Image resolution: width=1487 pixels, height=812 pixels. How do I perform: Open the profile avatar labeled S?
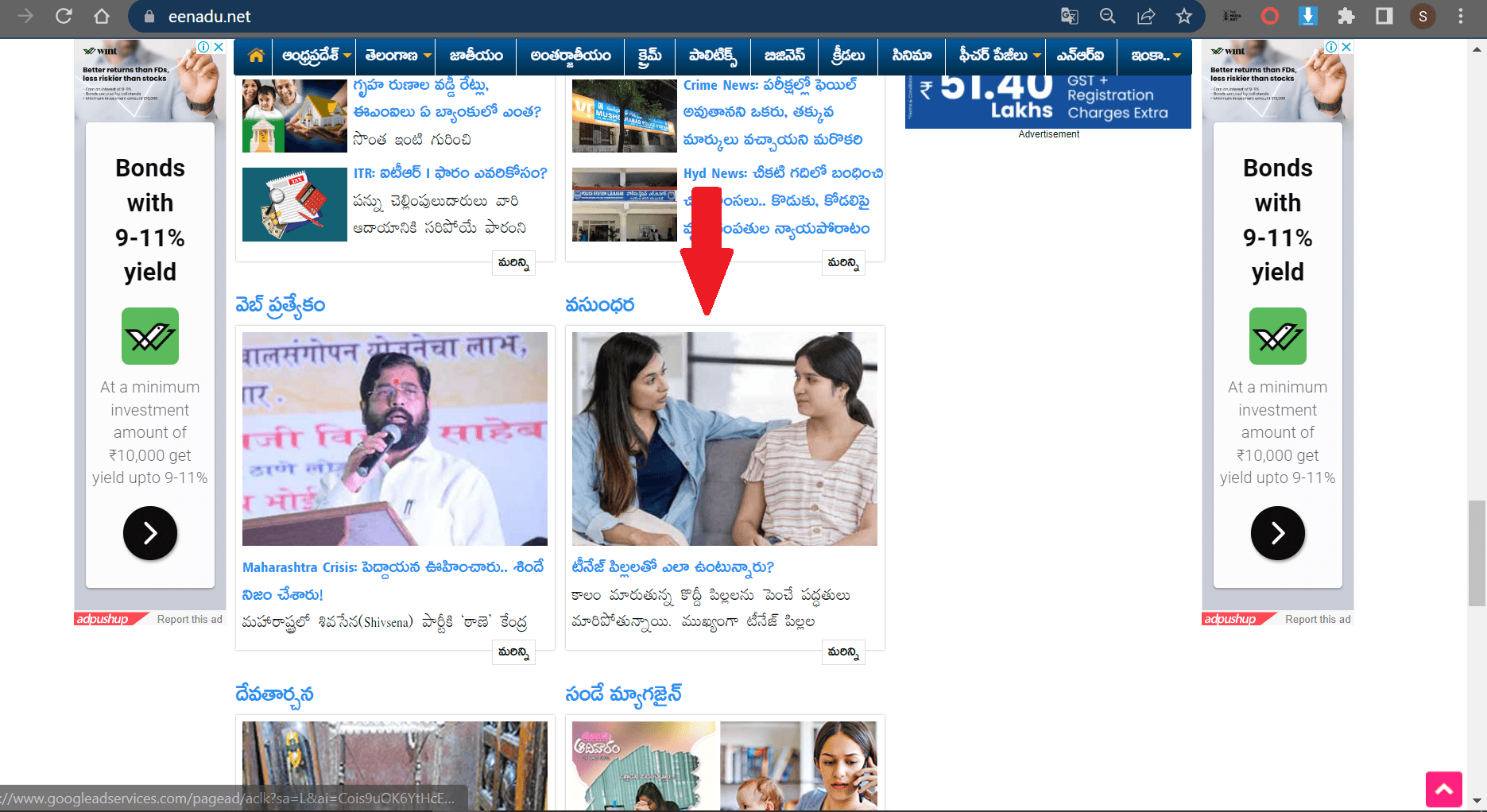coord(1423,16)
